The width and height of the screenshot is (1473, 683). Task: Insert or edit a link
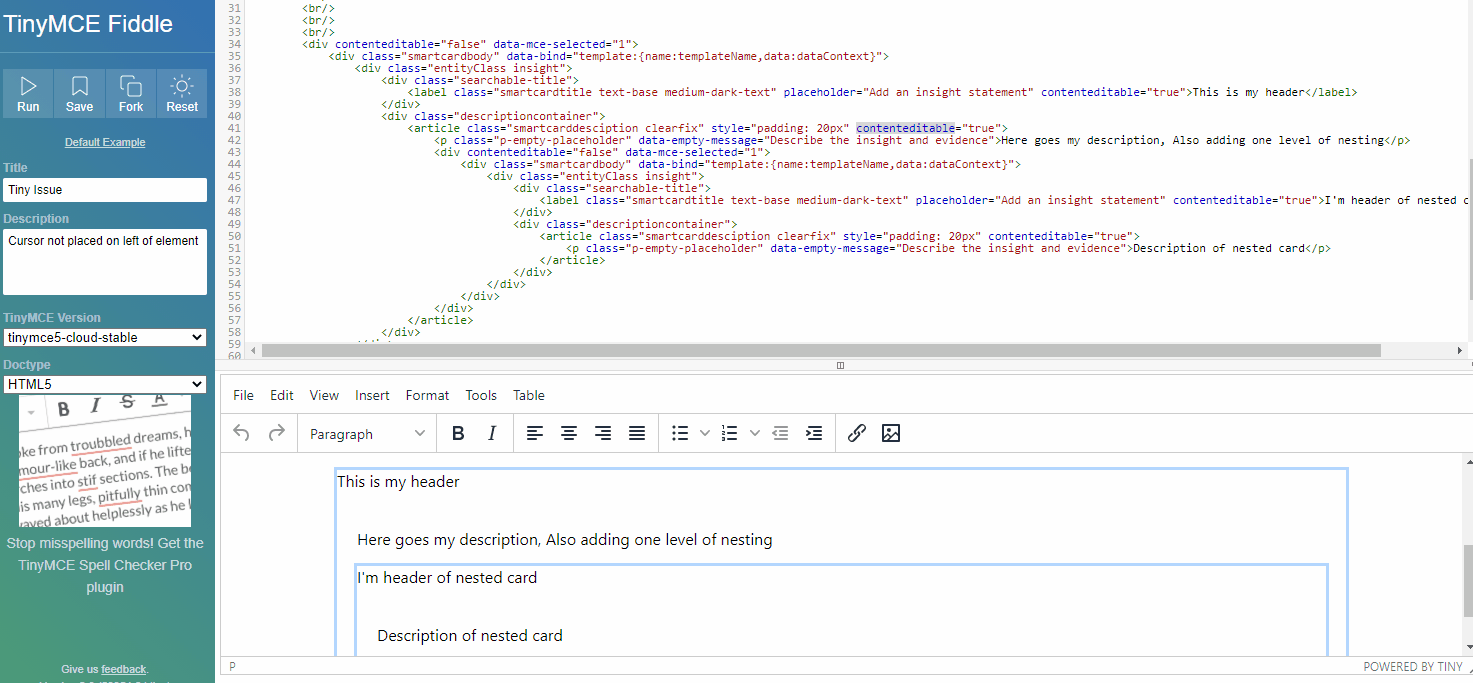(x=857, y=433)
